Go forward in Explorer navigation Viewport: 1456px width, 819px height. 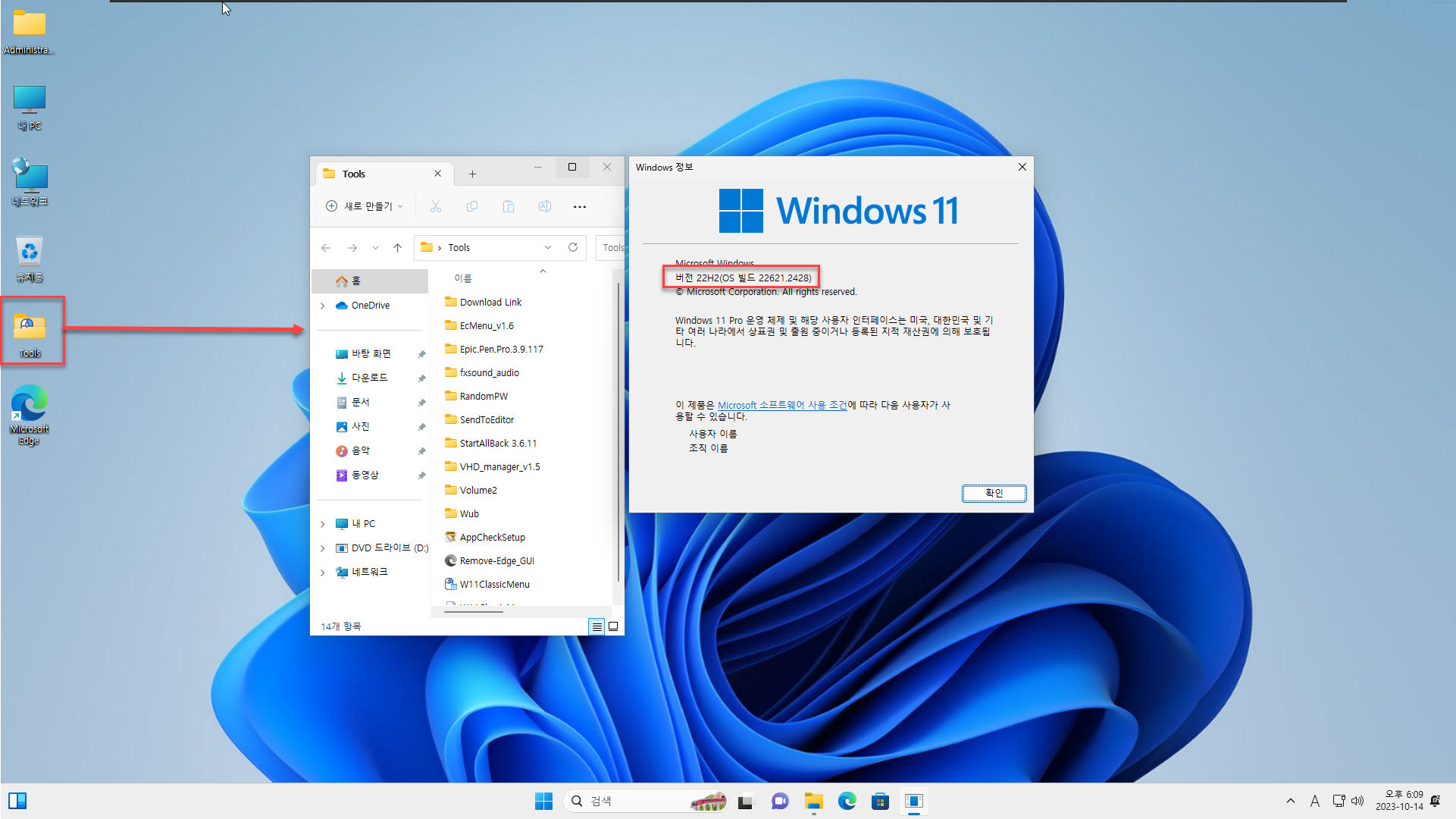point(352,248)
